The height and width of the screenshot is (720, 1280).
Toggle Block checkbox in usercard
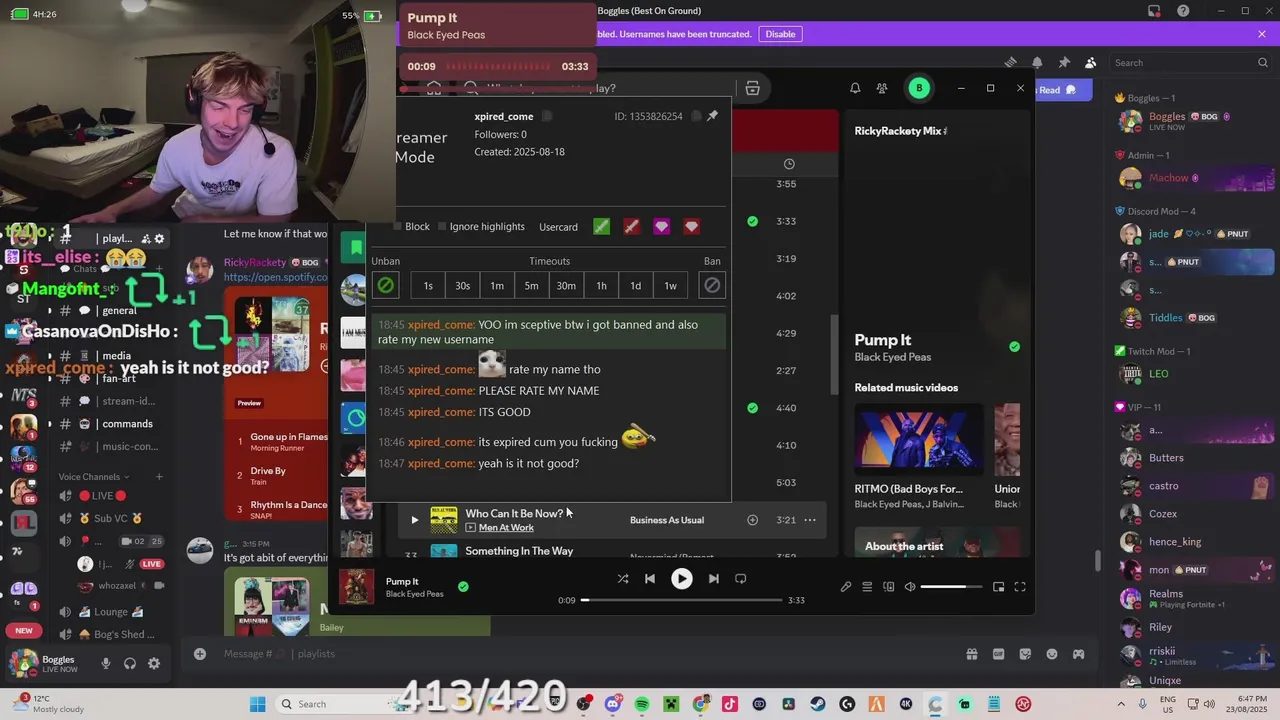[x=397, y=227]
